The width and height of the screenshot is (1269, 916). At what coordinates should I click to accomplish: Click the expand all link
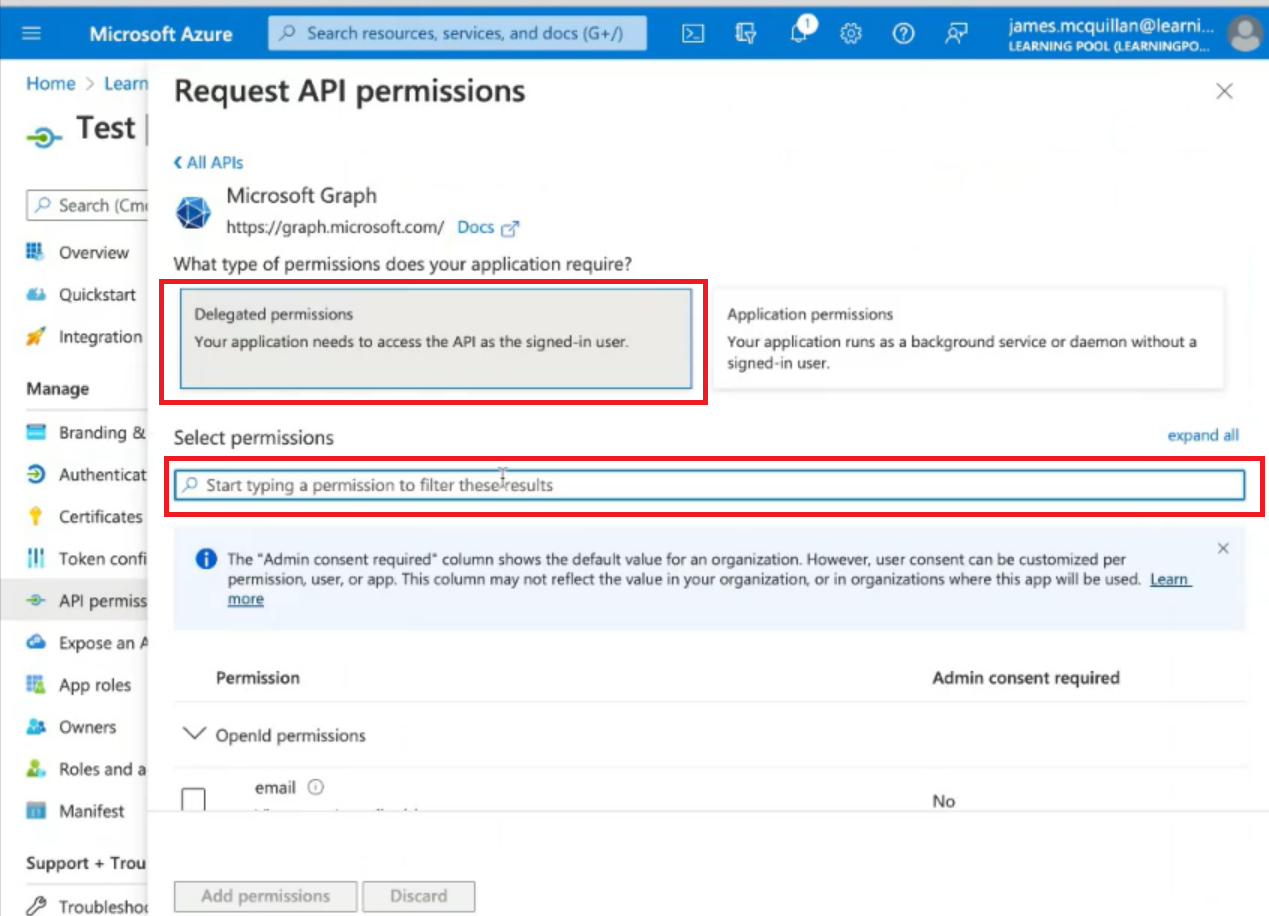(x=1202, y=435)
